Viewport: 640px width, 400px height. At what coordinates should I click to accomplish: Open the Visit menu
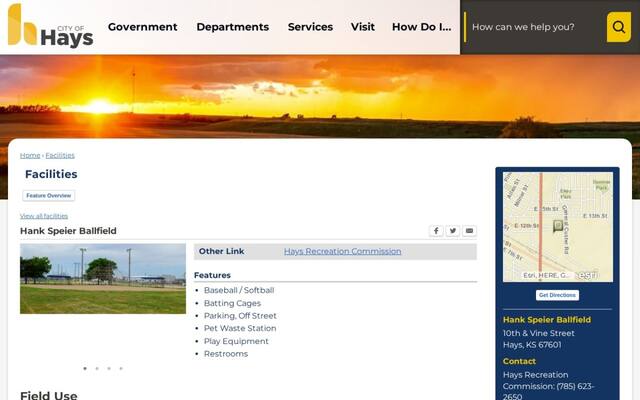362,27
